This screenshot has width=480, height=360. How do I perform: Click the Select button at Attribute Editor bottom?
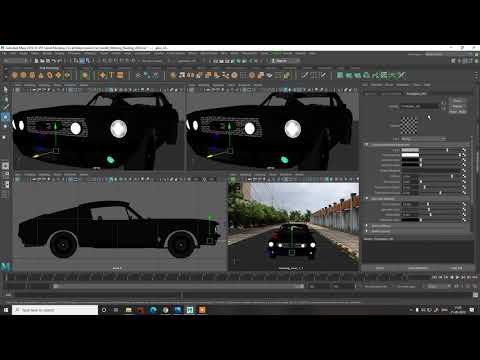(x=380, y=268)
